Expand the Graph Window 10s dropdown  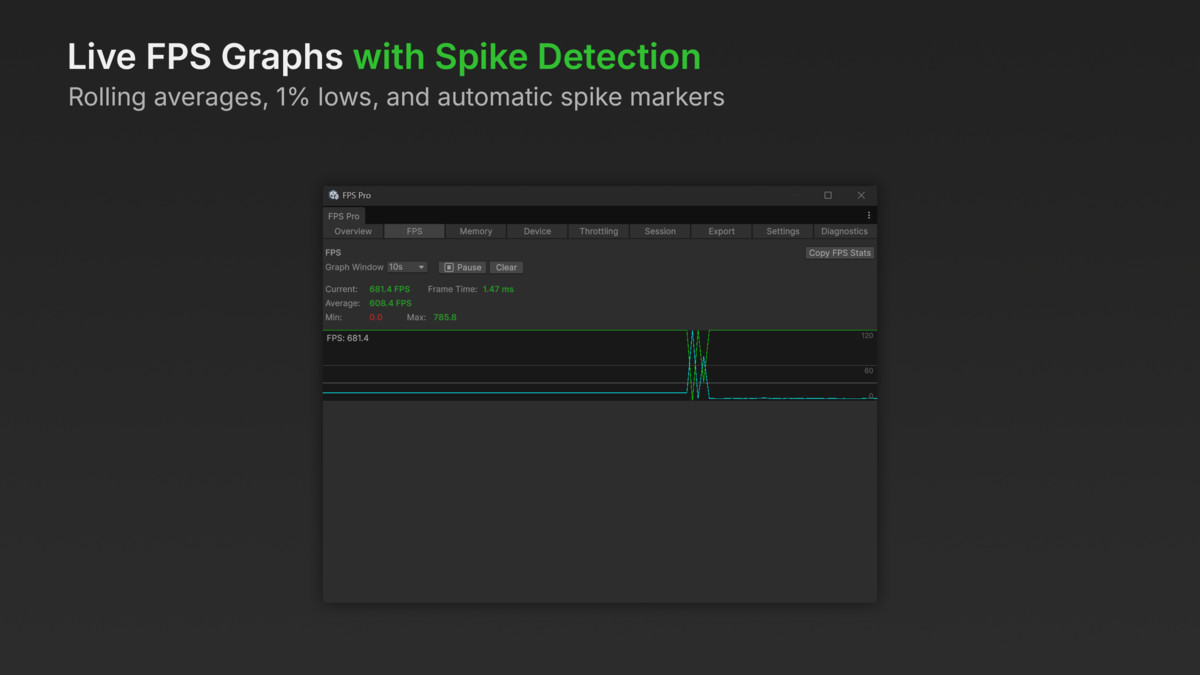pos(407,267)
